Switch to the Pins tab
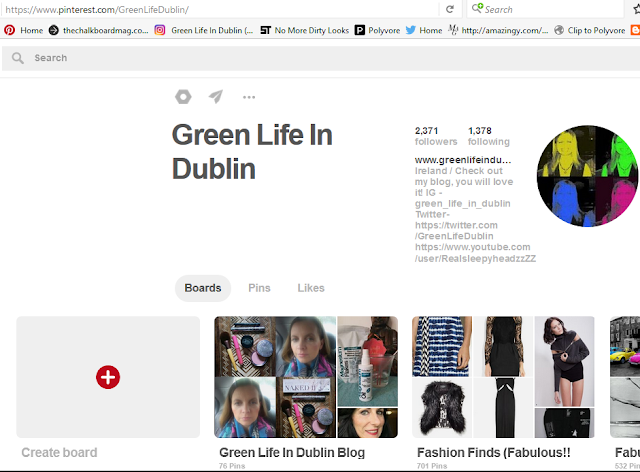The width and height of the screenshot is (640, 472). (259, 288)
